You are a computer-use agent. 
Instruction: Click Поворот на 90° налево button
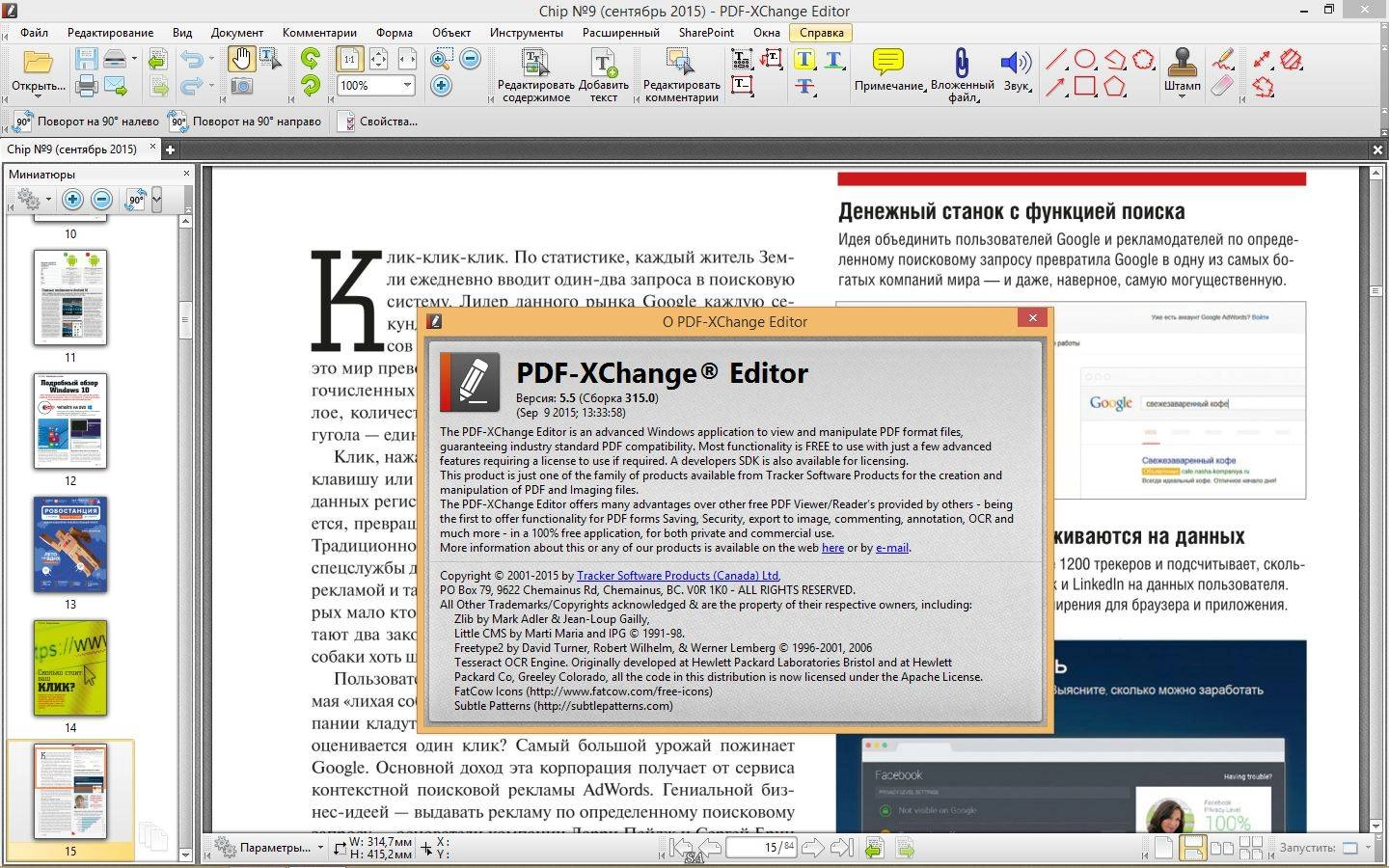click(x=86, y=122)
